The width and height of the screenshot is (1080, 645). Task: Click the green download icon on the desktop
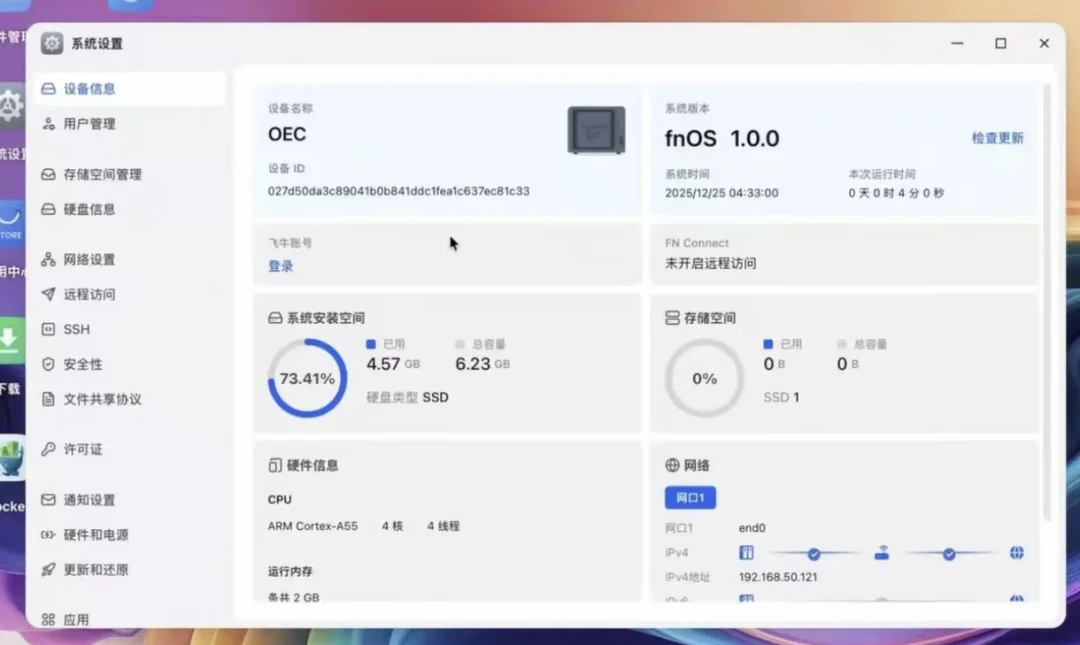10,339
